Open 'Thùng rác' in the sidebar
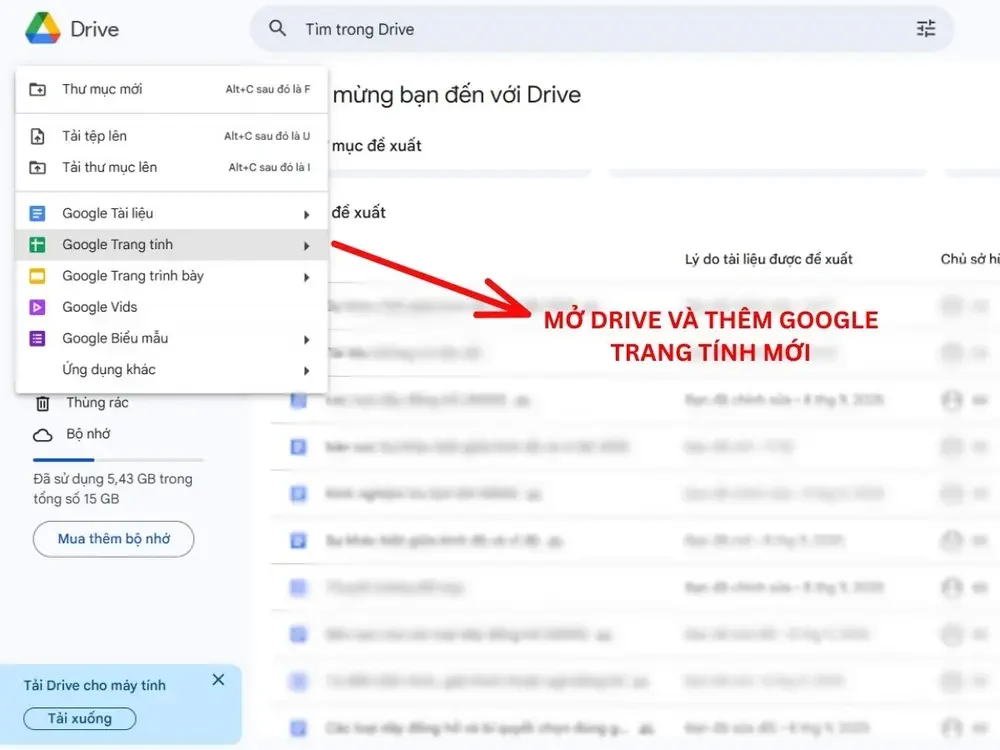The image size is (1000, 750). 97,403
